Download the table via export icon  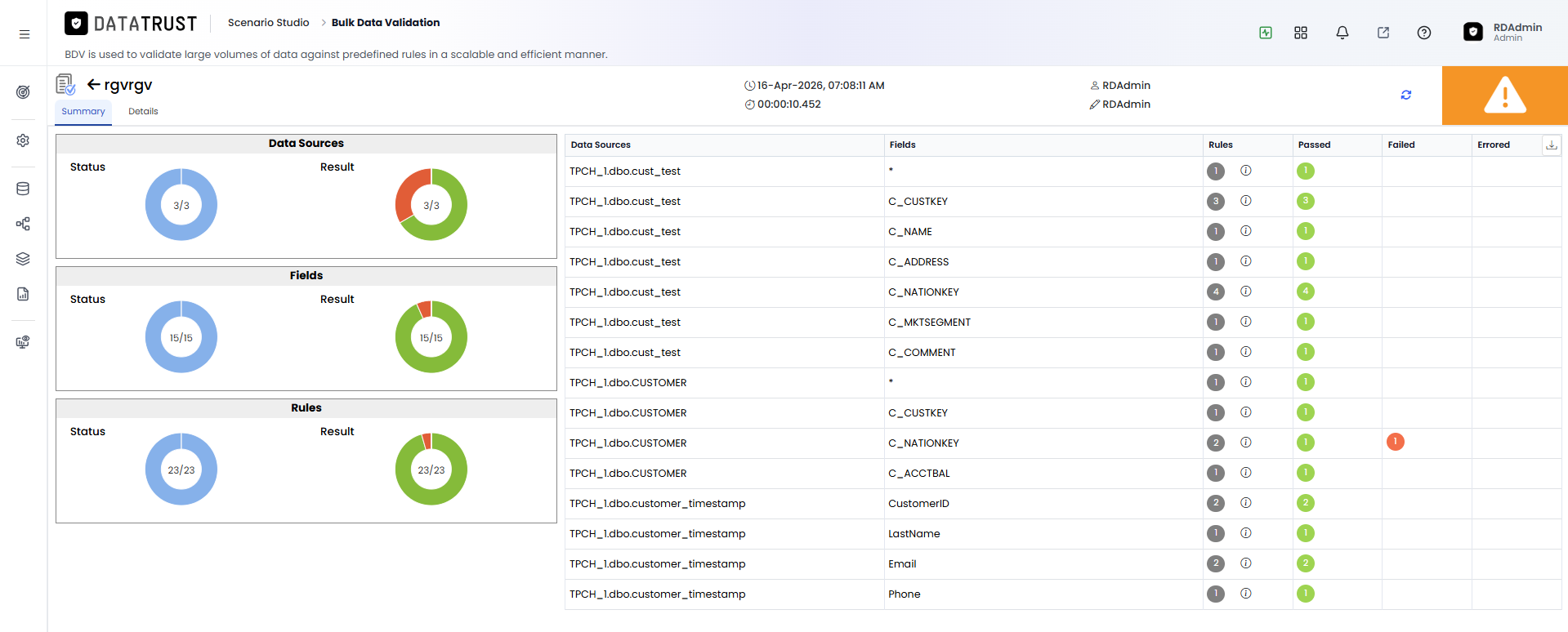click(x=1551, y=145)
